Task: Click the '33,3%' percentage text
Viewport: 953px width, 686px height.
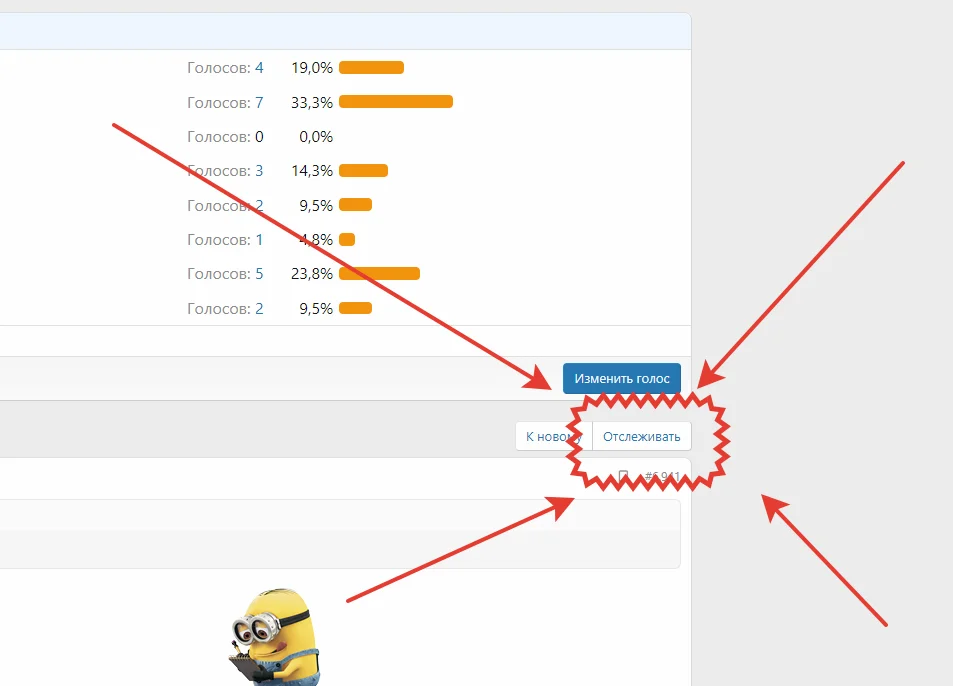Action: pos(312,102)
